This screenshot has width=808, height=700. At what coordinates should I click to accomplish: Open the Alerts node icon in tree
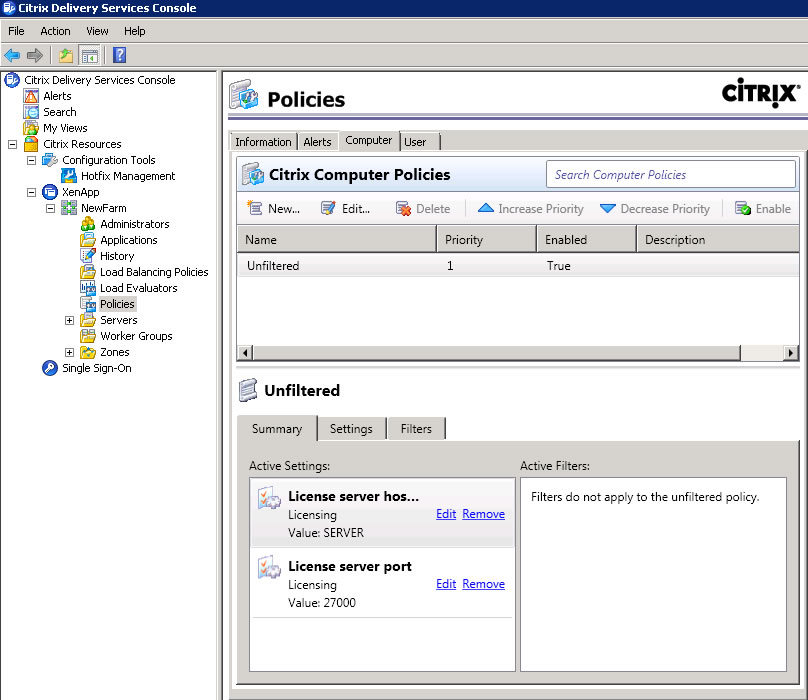coord(31,96)
